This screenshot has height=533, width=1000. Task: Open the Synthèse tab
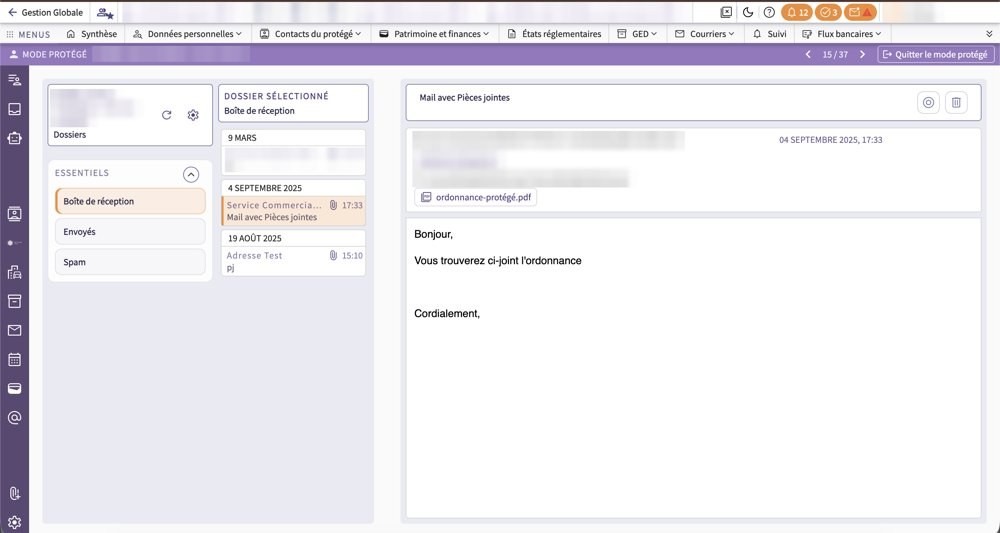coord(92,34)
